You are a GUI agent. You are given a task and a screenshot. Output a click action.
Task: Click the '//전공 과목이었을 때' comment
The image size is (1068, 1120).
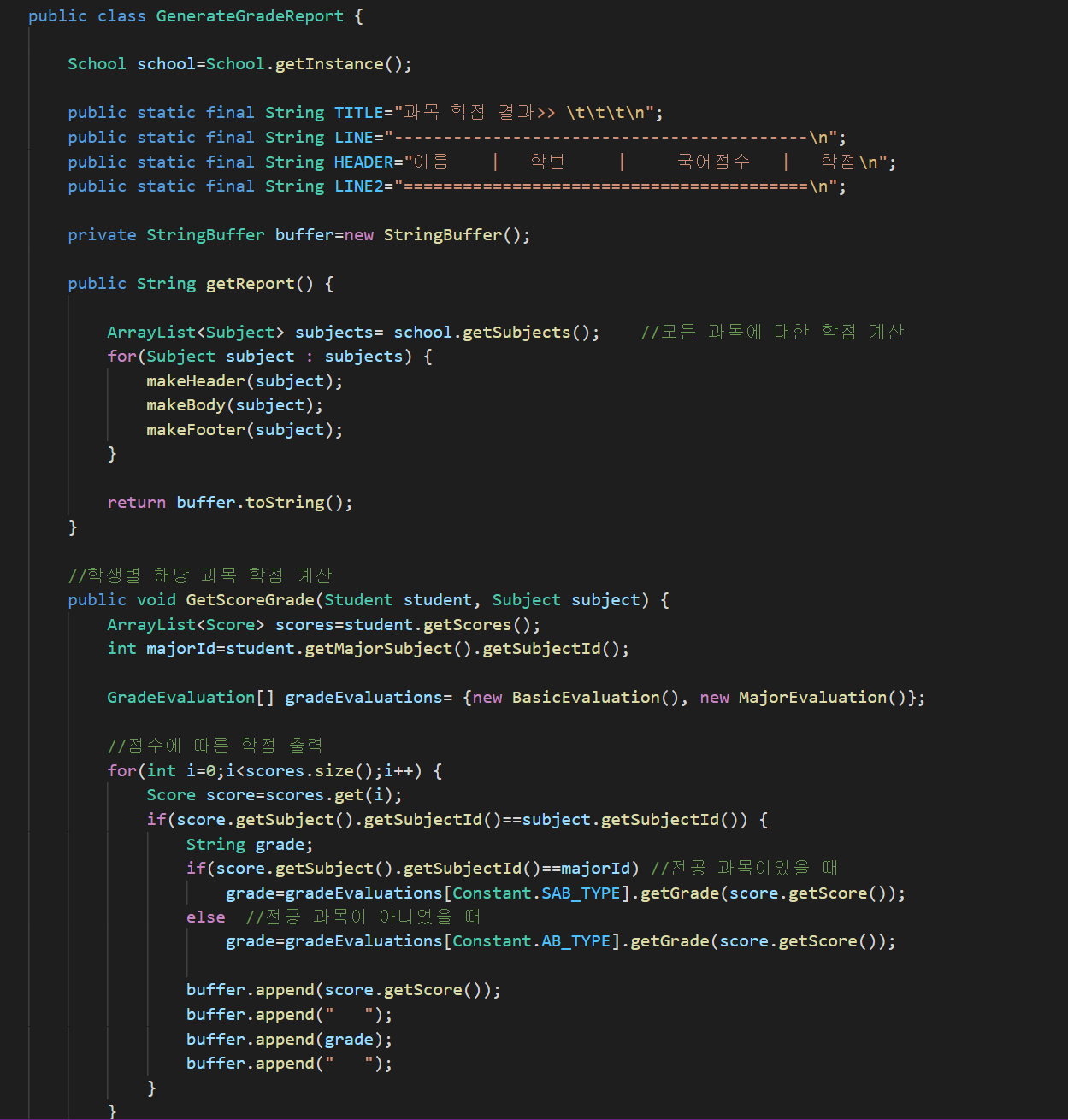(x=745, y=868)
